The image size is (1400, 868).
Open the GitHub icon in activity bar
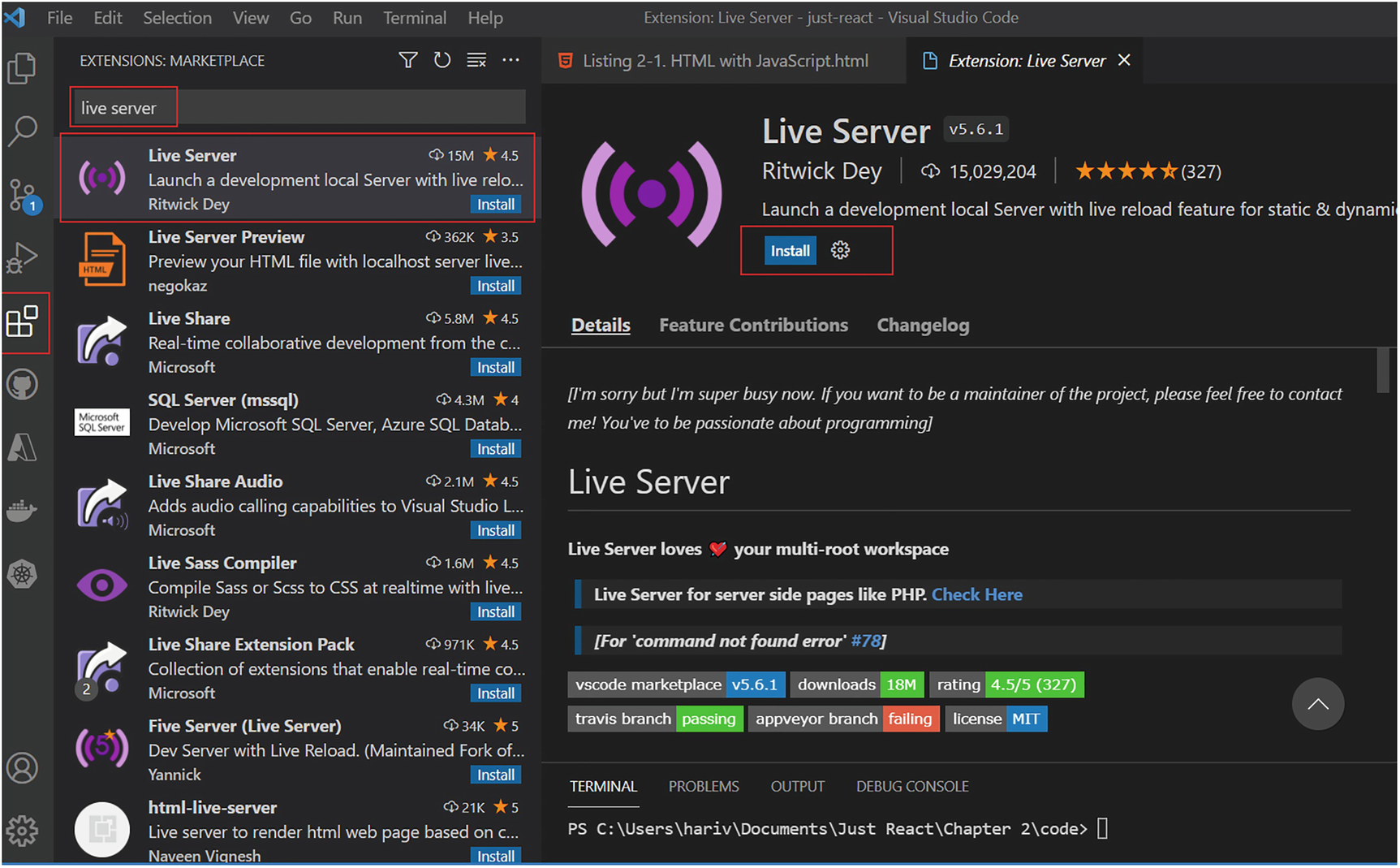click(22, 384)
